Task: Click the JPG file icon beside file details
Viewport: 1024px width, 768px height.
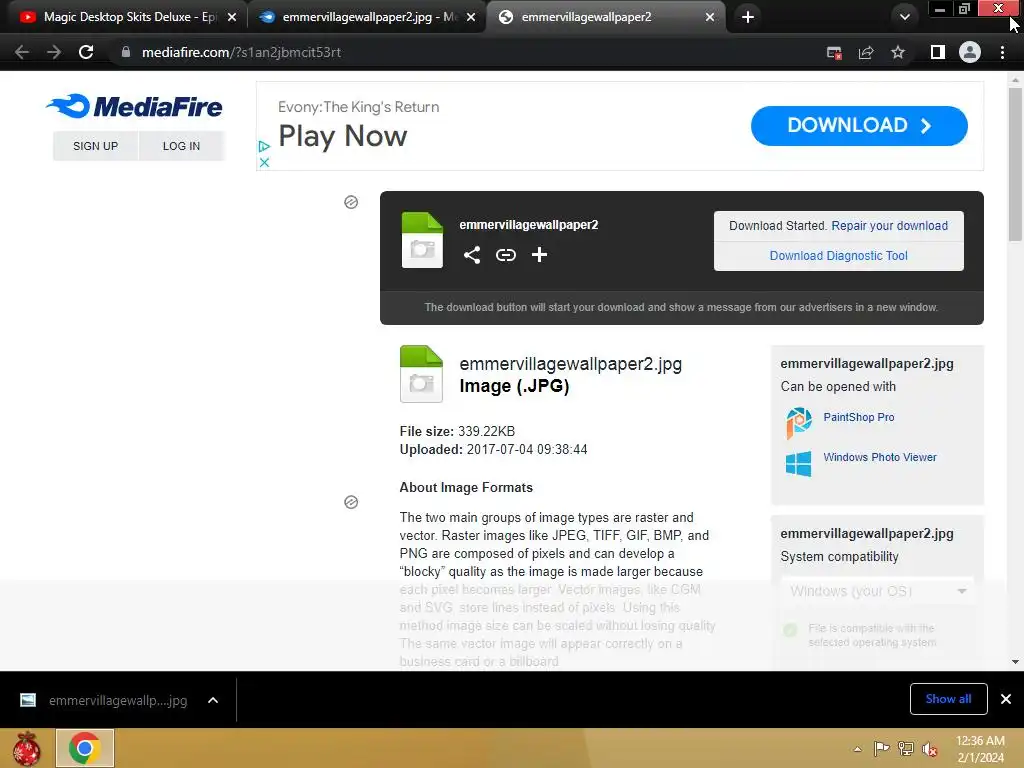Action: (421, 374)
